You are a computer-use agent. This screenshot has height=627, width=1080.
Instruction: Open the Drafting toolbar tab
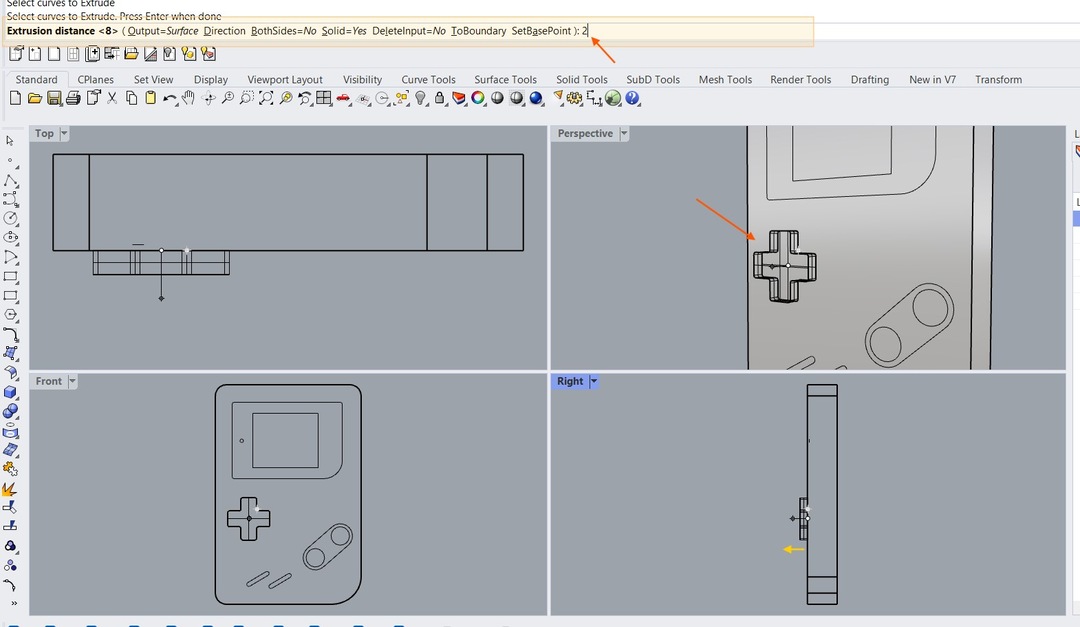click(870, 80)
